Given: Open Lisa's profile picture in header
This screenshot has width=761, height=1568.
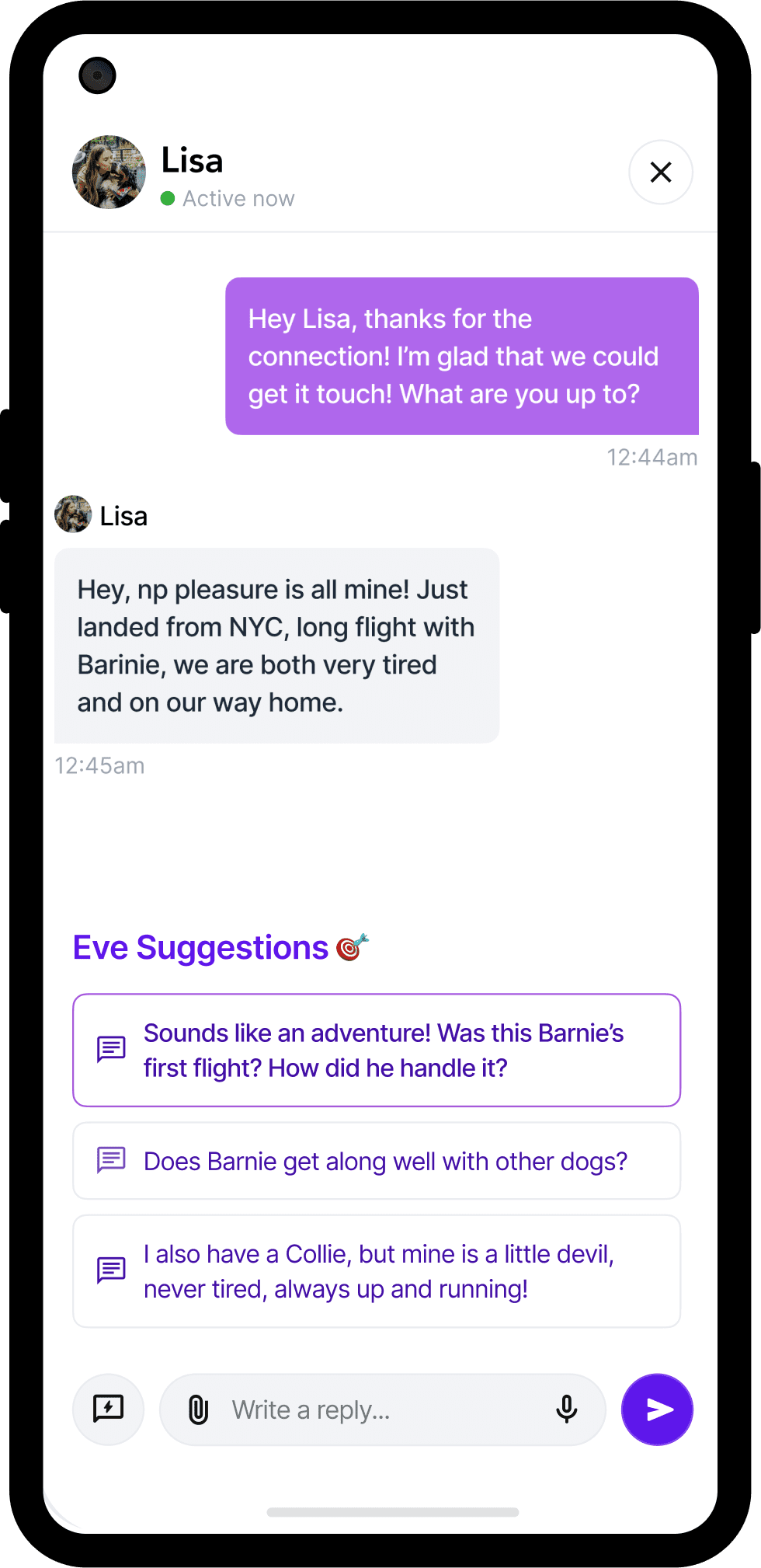Looking at the screenshot, I should tap(109, 172).
